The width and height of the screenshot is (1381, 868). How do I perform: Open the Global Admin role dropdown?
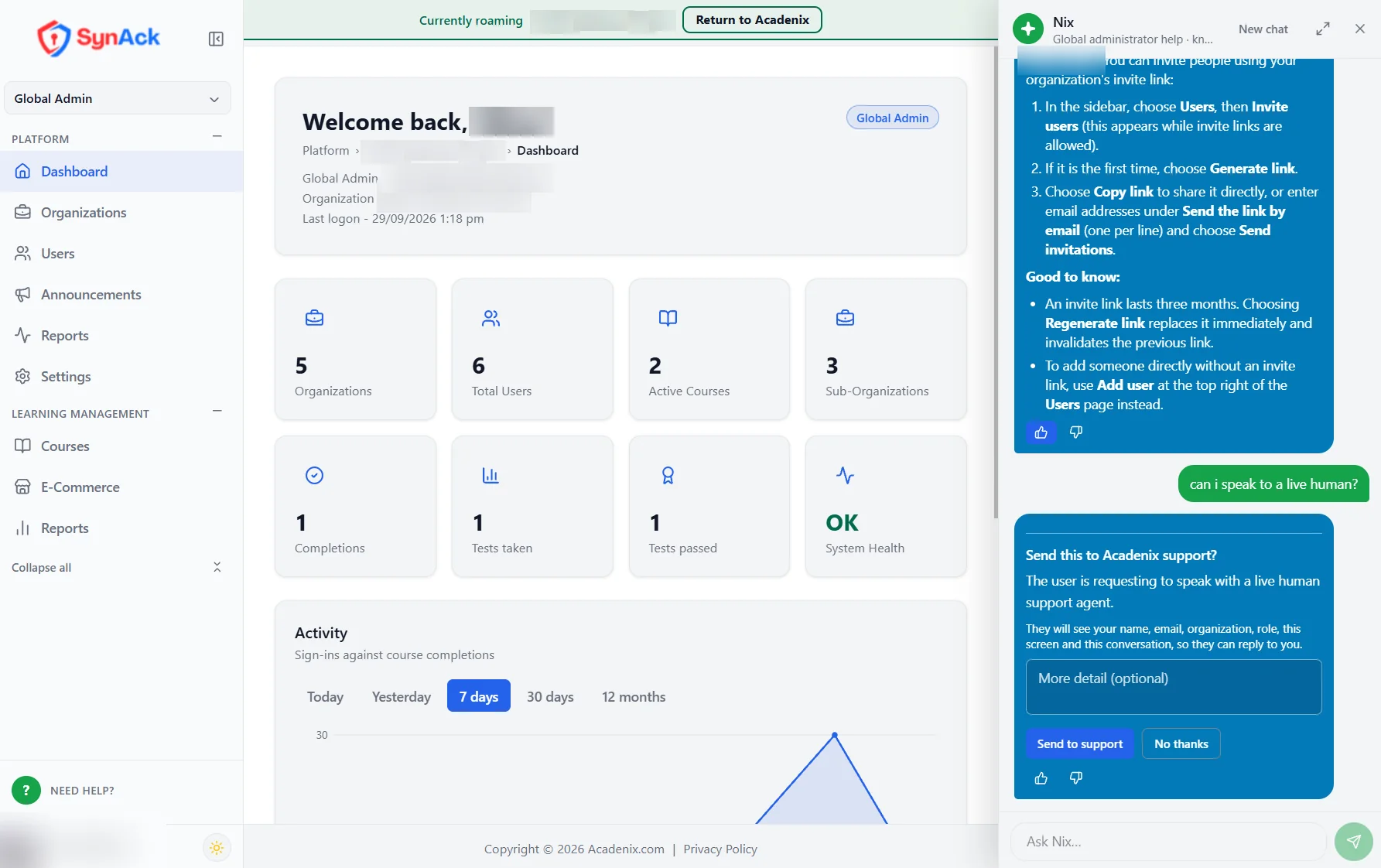(118, 98)
